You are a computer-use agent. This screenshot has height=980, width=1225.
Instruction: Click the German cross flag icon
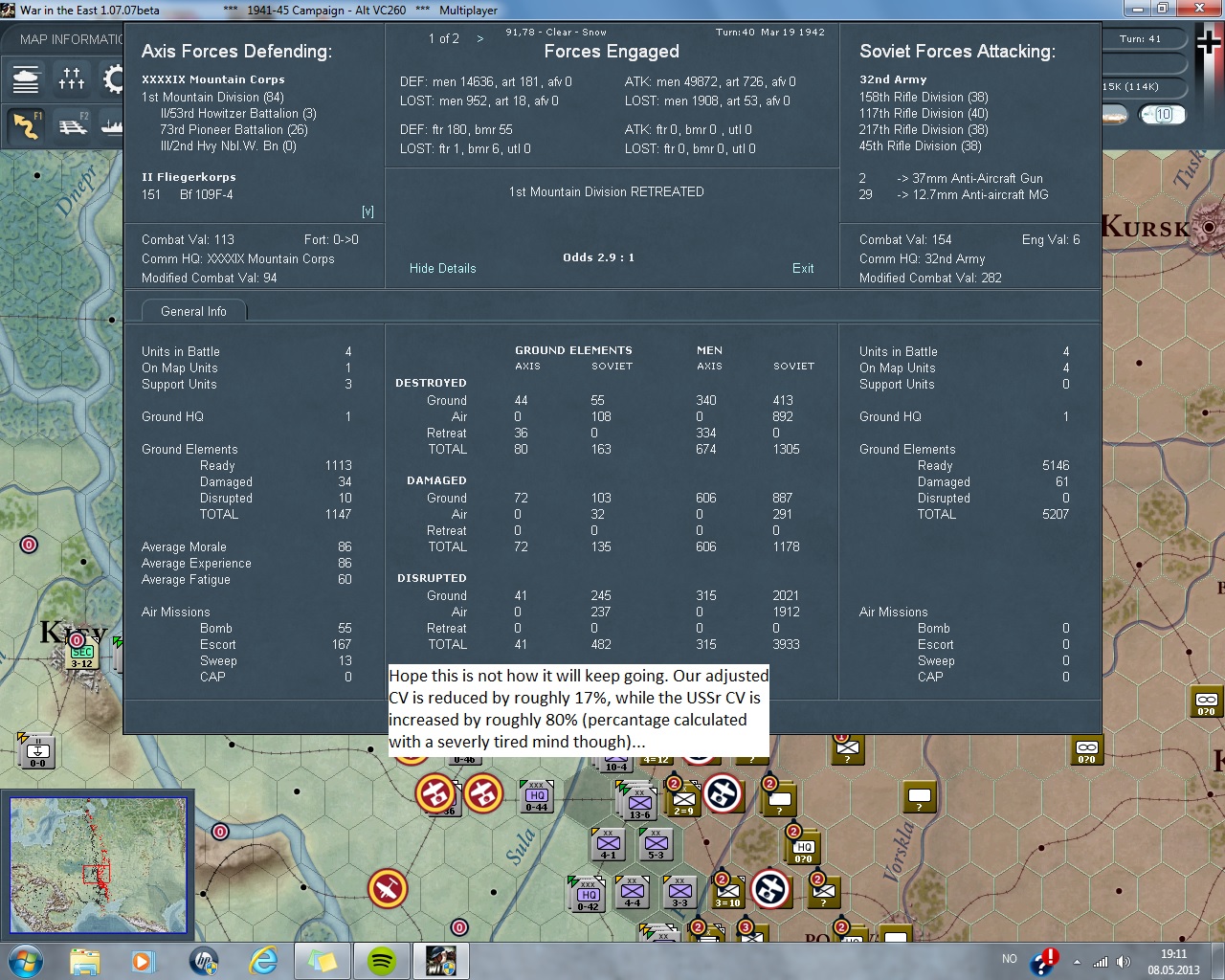(x=1210, y=42)
